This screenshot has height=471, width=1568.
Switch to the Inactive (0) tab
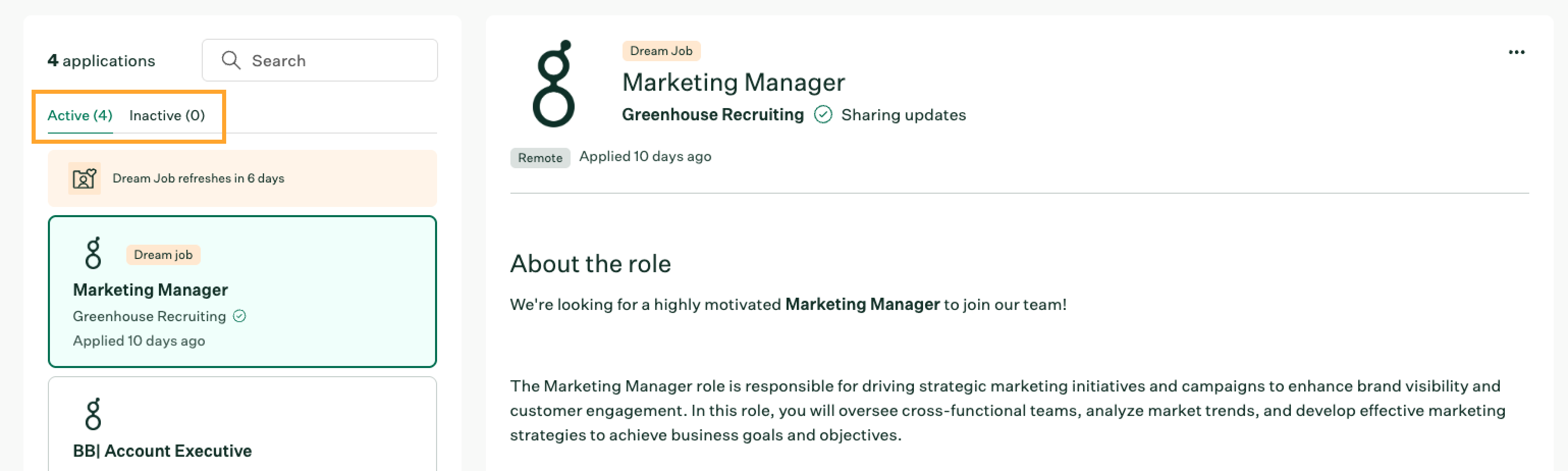coord(167,116)
